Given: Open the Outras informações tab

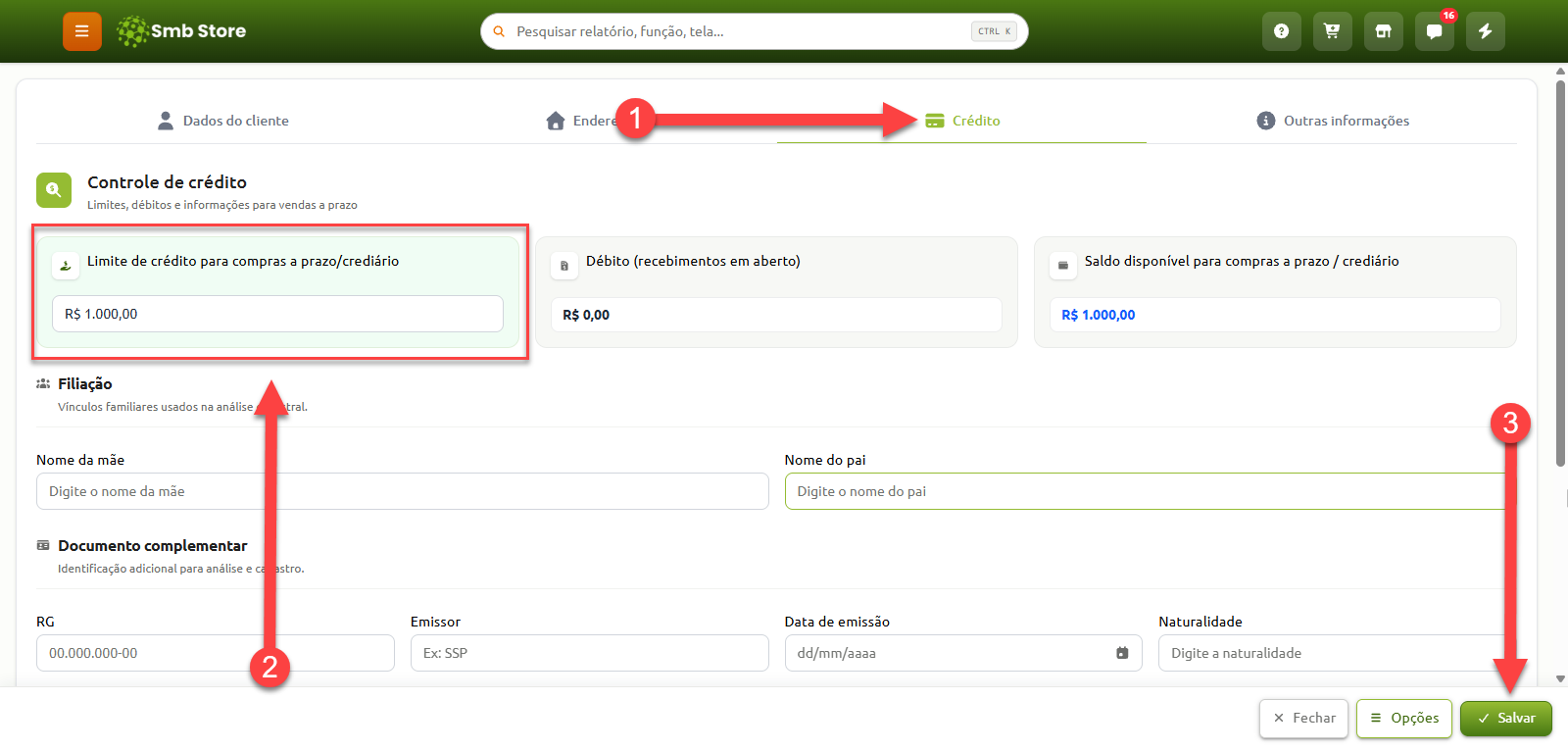Looking at the screenshot, I should [1333, 121].
